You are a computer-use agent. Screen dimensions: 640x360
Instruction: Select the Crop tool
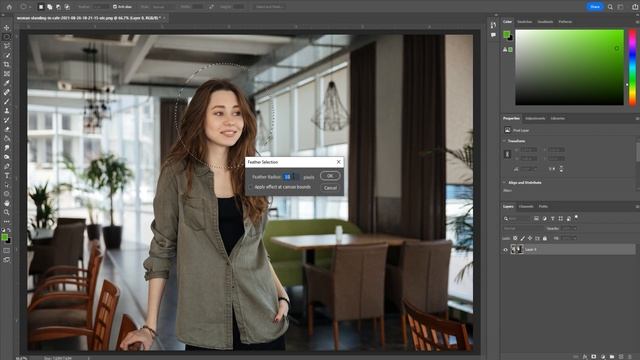coord(7,64)
